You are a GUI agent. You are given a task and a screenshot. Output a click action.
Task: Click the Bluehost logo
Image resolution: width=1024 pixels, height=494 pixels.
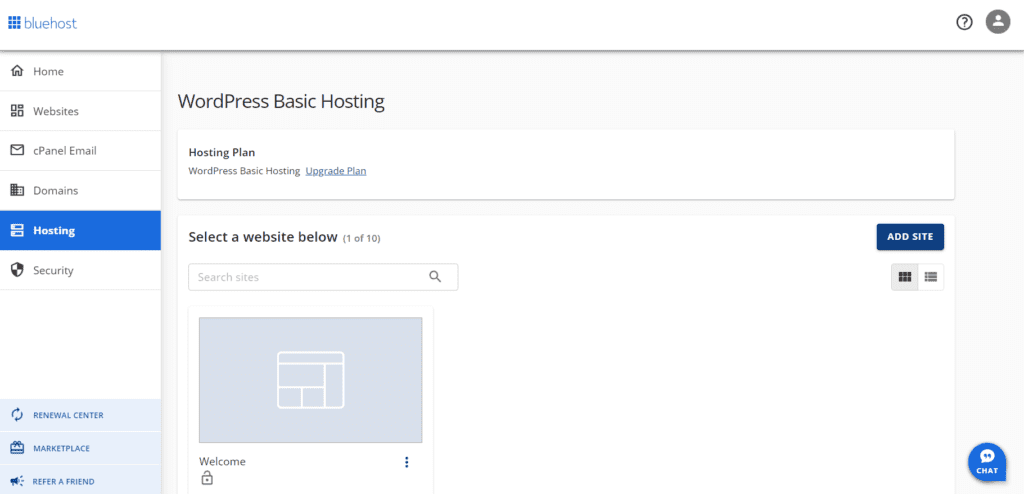click(42, 24)
